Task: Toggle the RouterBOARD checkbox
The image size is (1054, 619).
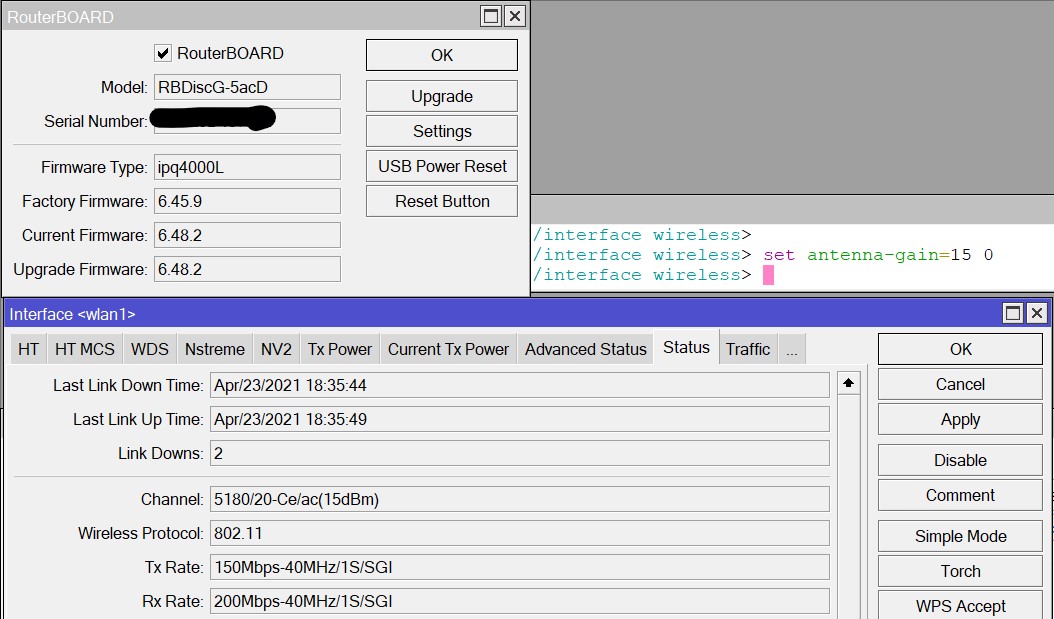Action: click(163, 53)
